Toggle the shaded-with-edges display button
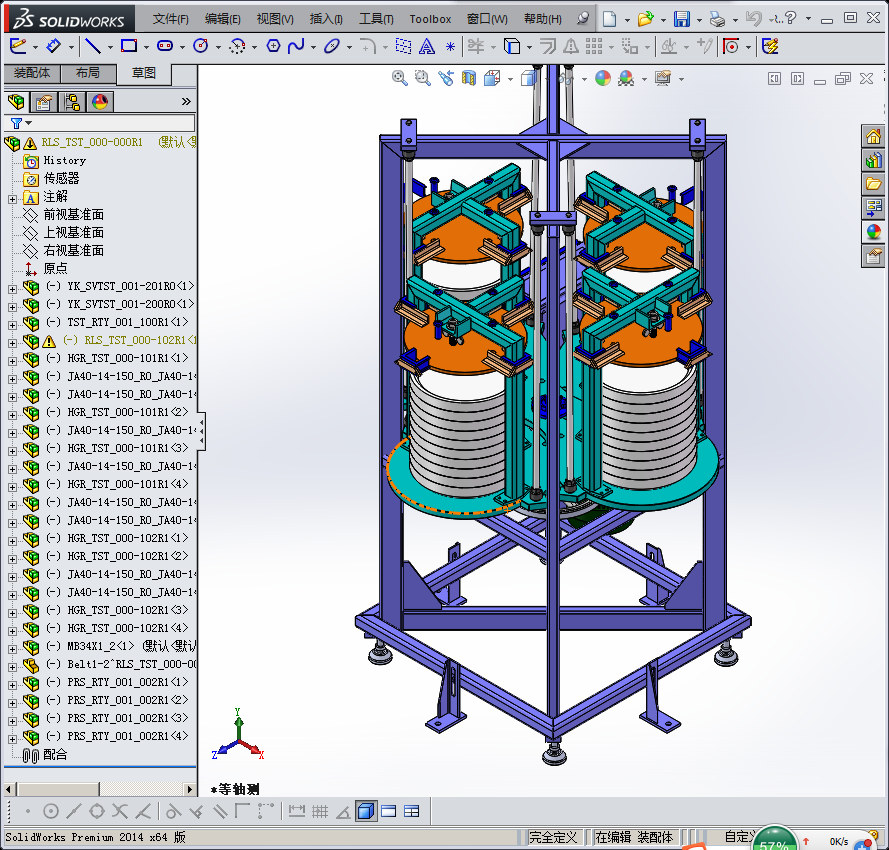 366,811
